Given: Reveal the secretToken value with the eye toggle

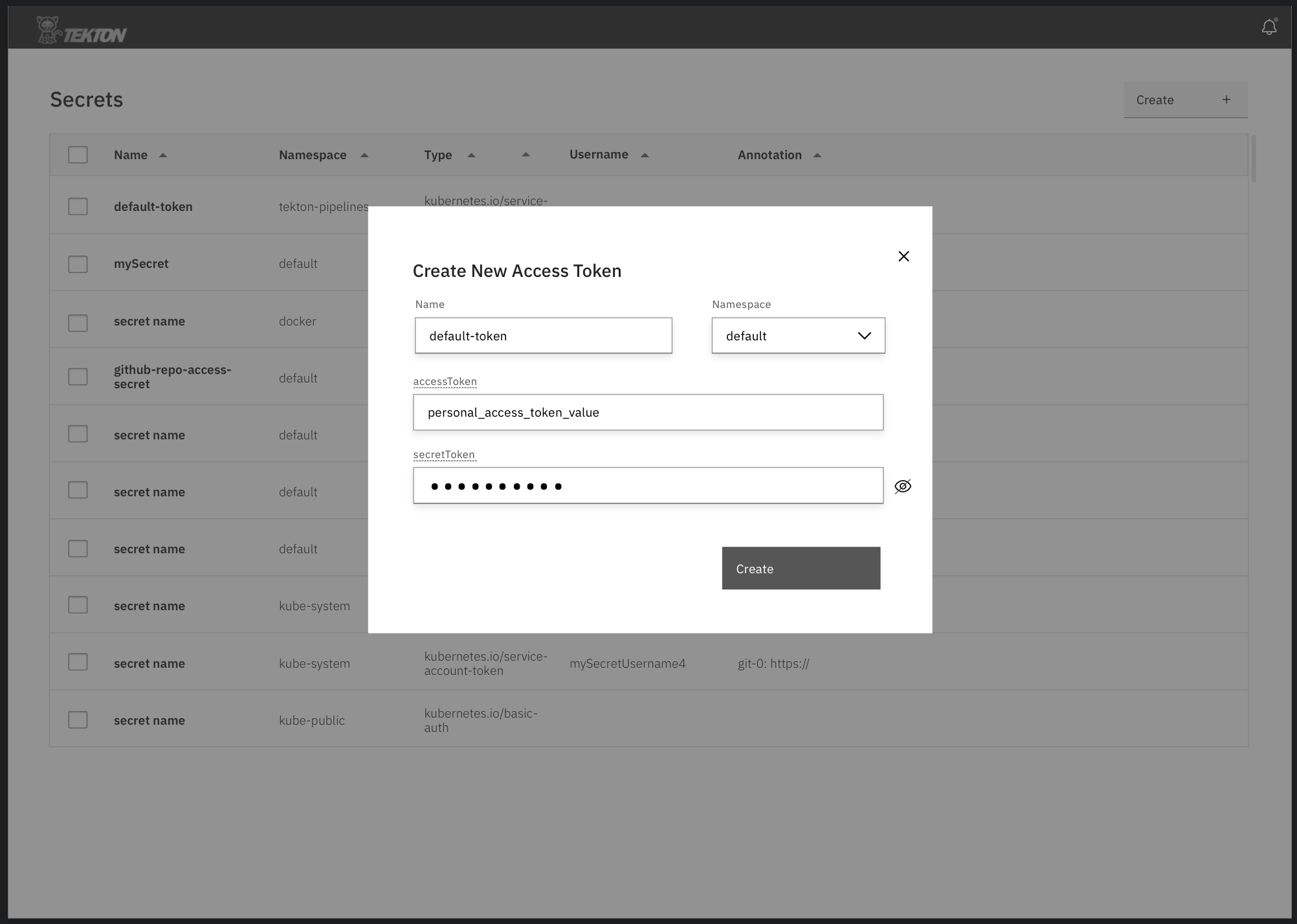Looking at the screenshot, I should point(902,486).
